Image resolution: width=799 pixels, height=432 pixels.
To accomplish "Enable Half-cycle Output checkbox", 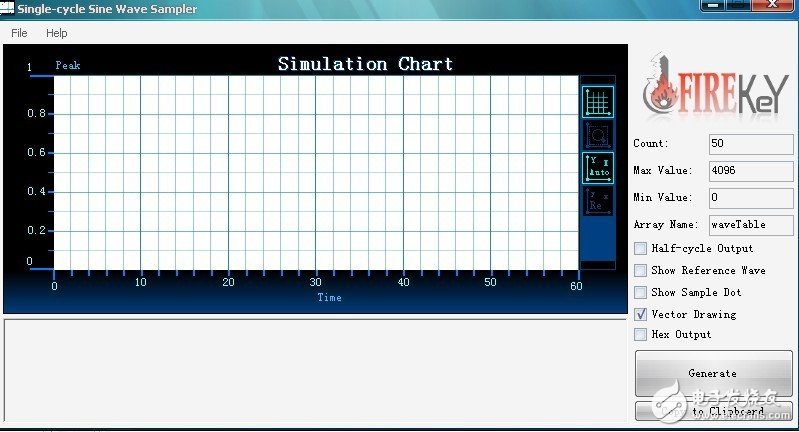I will coord(640,248).
